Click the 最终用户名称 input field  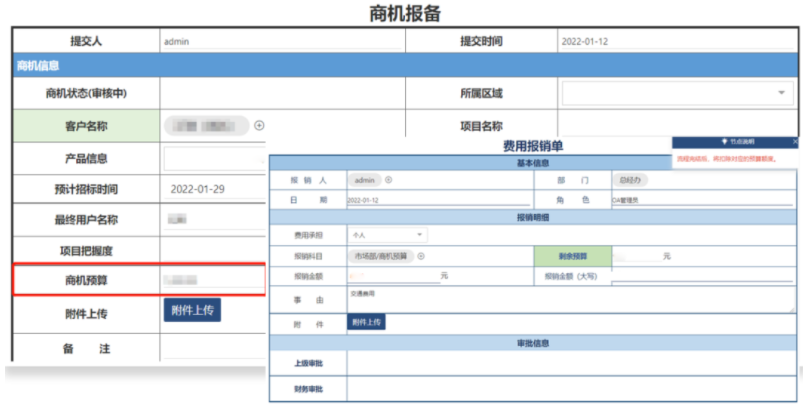click(x=214, y=220)
